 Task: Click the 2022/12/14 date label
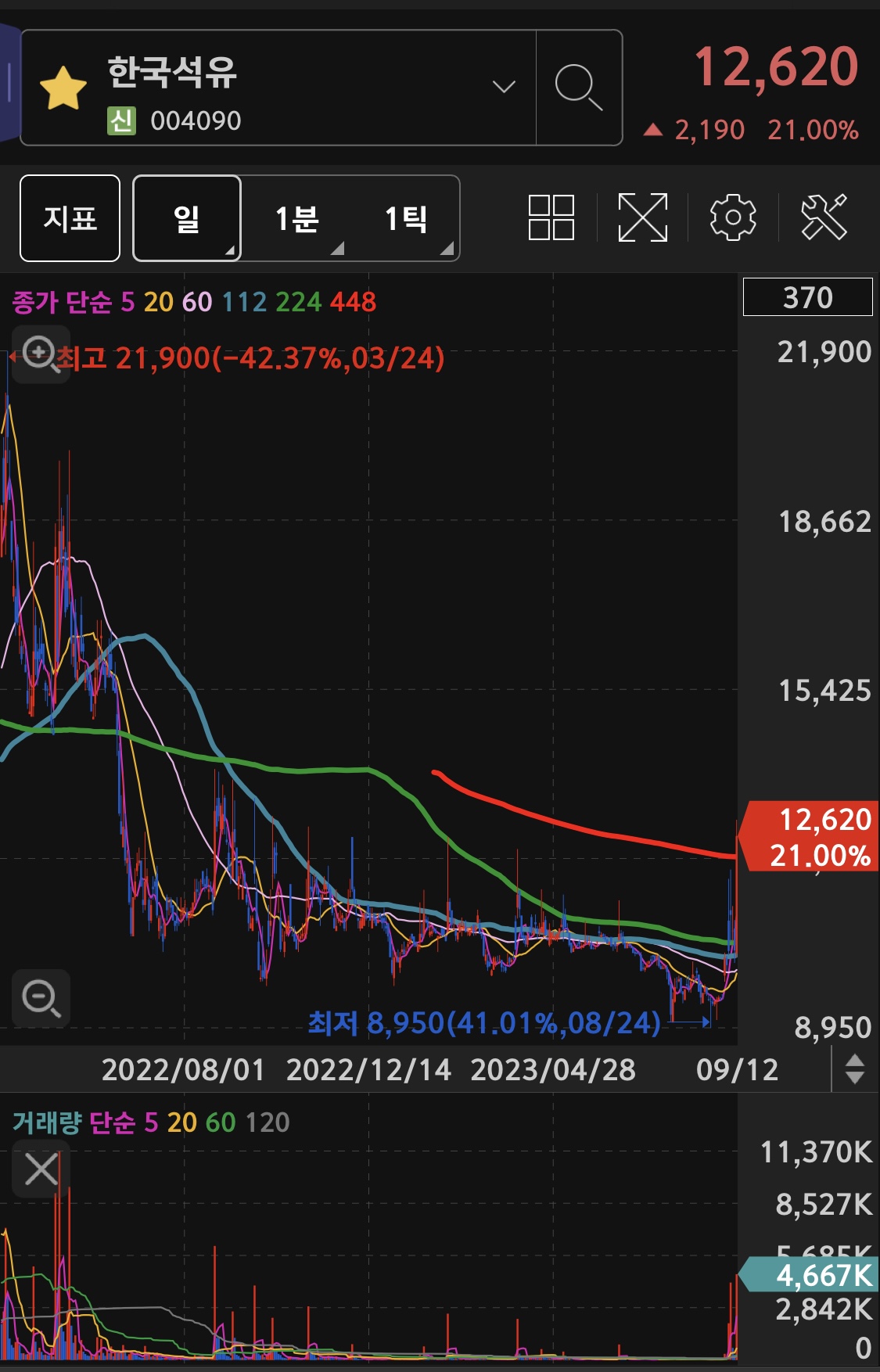coord(368,1069)
